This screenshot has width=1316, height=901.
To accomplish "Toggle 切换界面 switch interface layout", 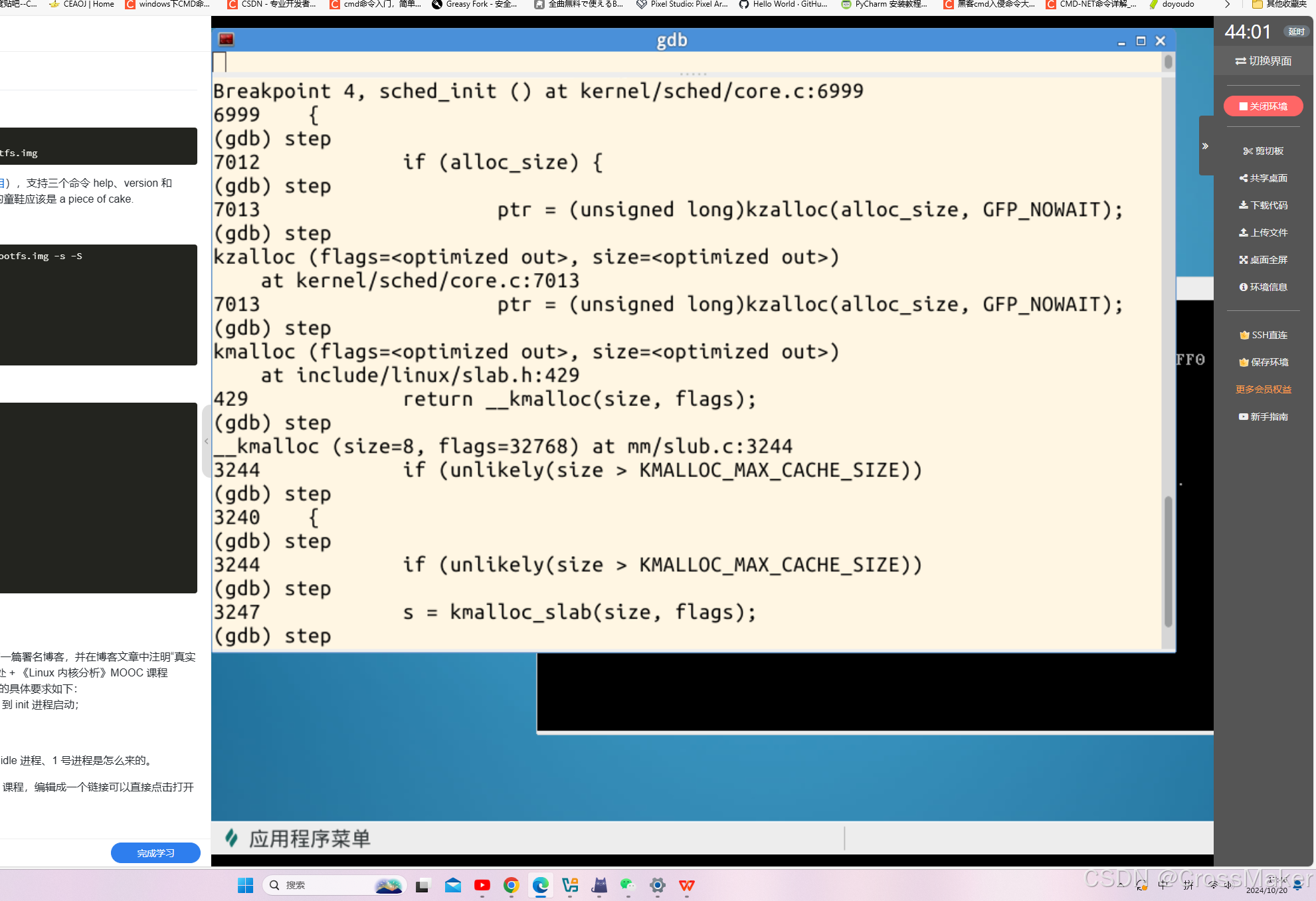I will coord(1263,61).
